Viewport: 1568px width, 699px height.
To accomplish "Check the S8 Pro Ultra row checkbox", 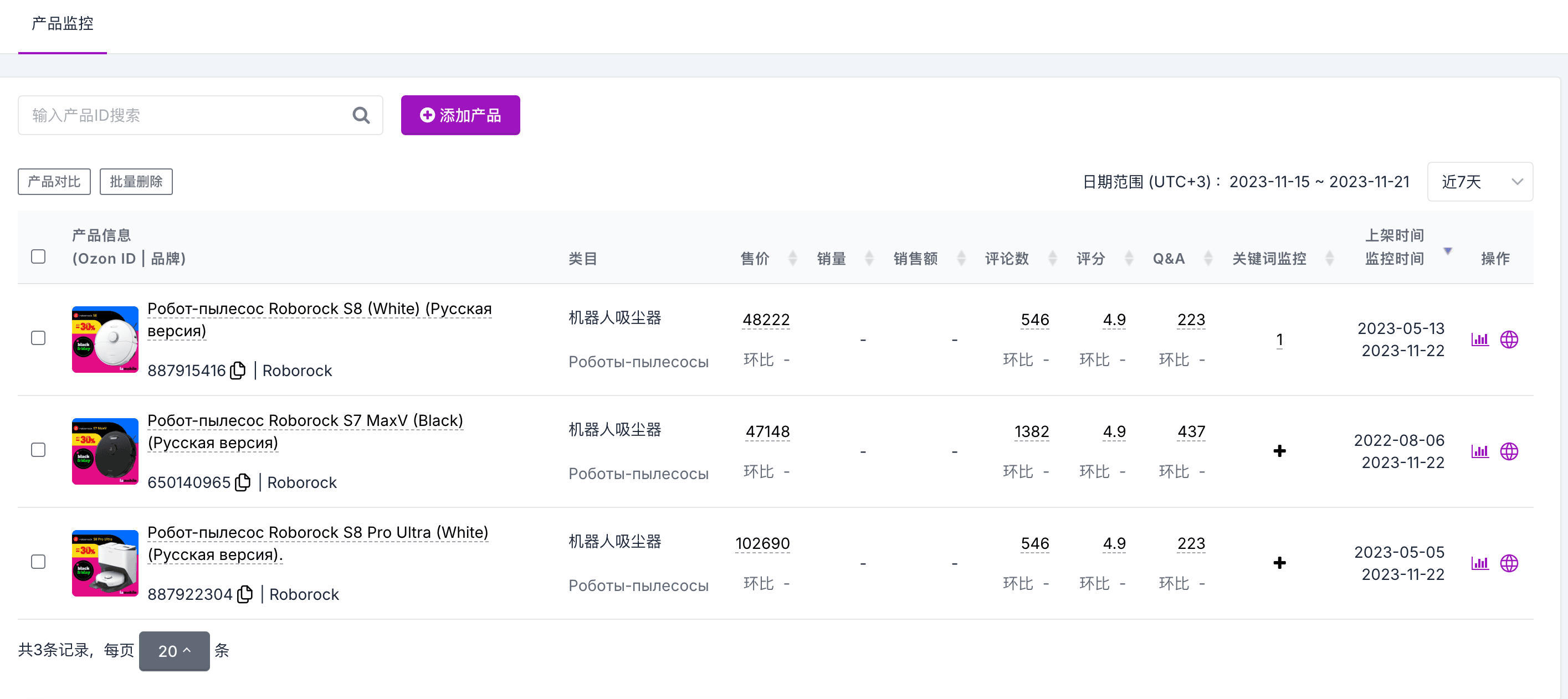I will (x=38, y=562).
